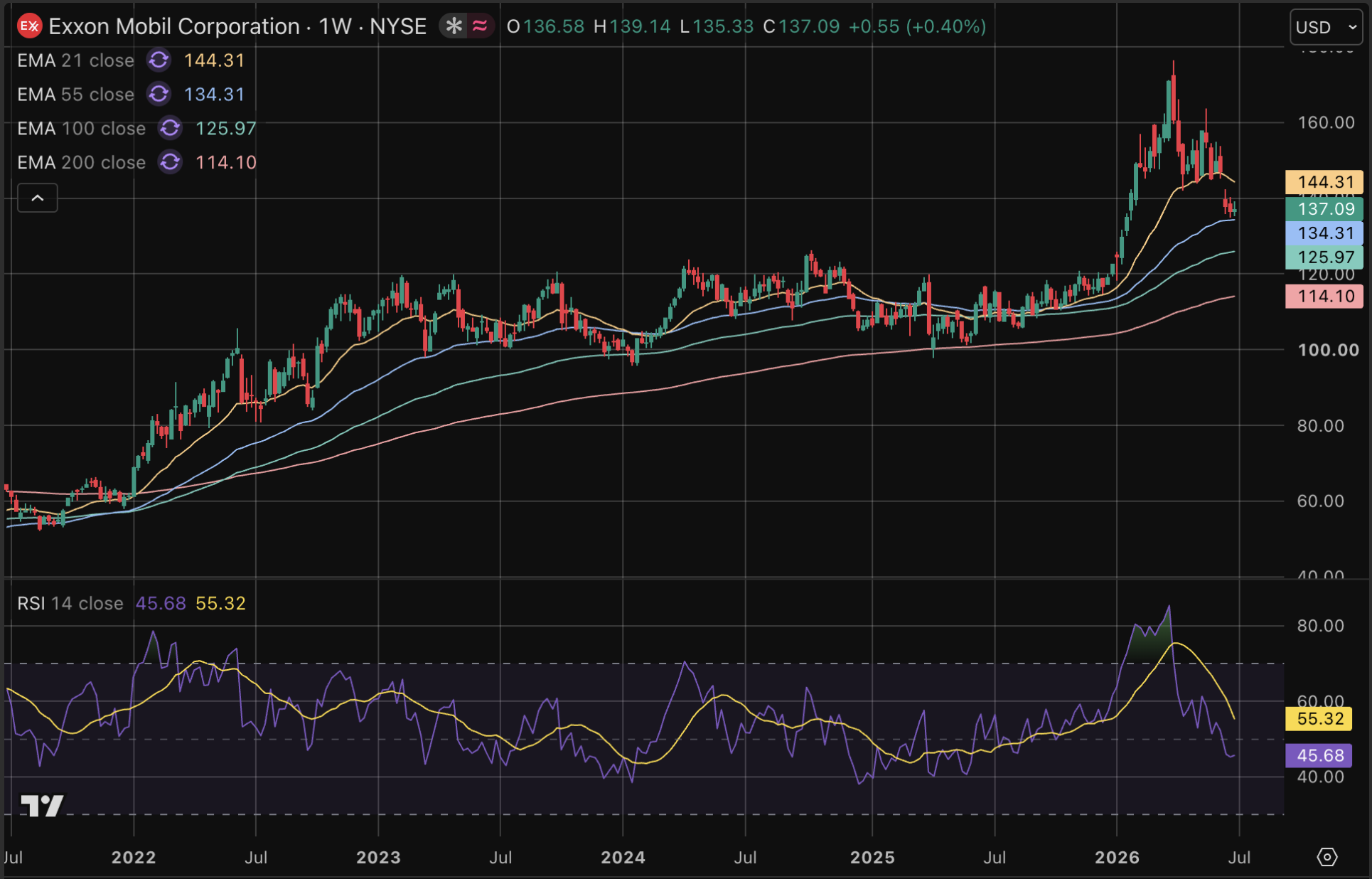Screen dimensions: 1372x879
Task: Click the low value L 135.33 in header
Action: [717, 26]
